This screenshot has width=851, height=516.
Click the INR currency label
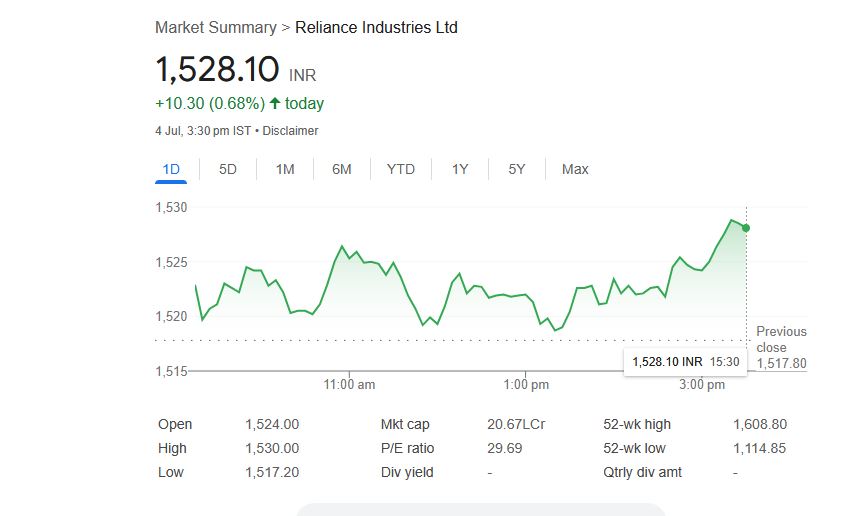302,75
